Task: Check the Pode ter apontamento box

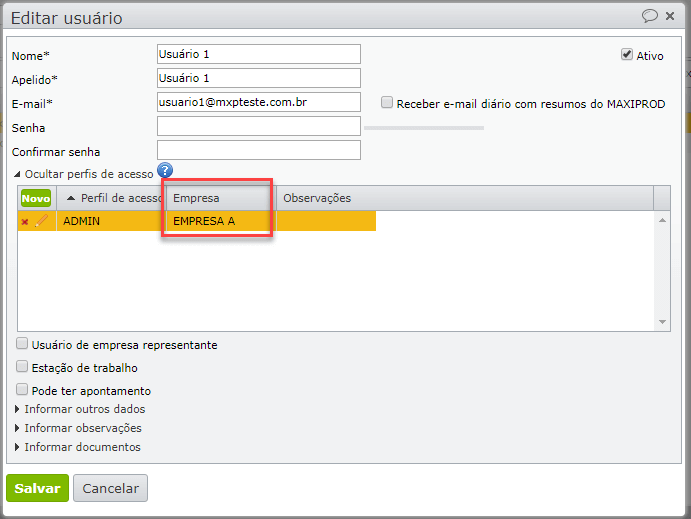Action: click(23, 390)
